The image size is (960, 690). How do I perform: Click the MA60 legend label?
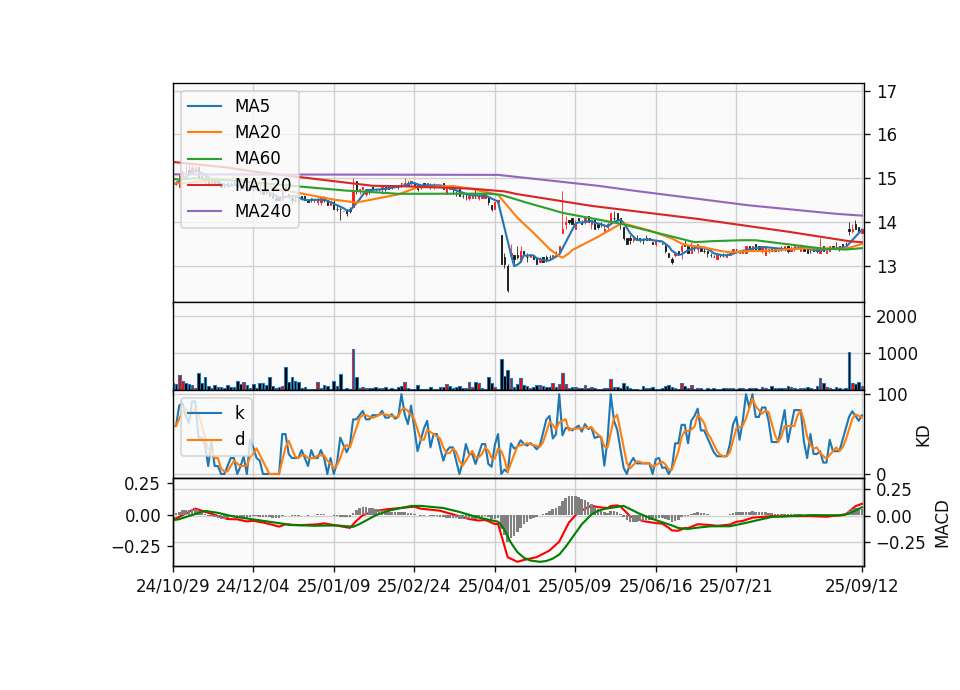[257, 158]
